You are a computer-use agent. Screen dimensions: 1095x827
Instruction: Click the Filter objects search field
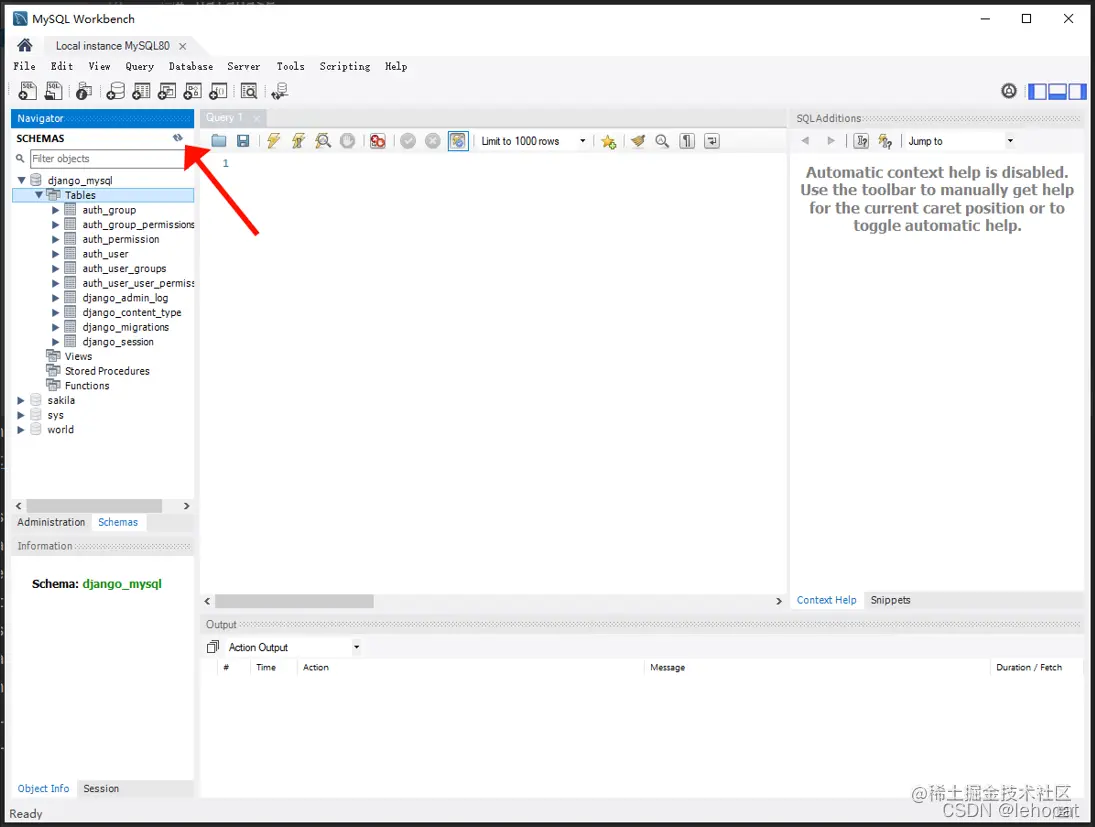coord(108,159)
